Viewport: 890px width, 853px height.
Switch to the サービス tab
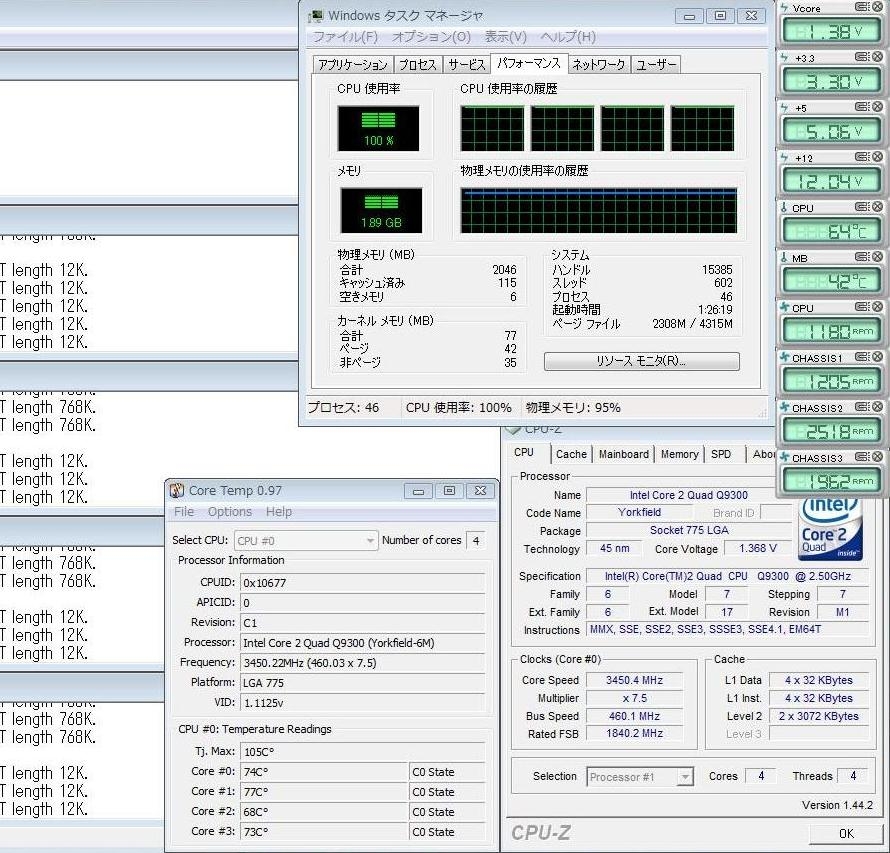pyautogui.click(x=467, y=65)
